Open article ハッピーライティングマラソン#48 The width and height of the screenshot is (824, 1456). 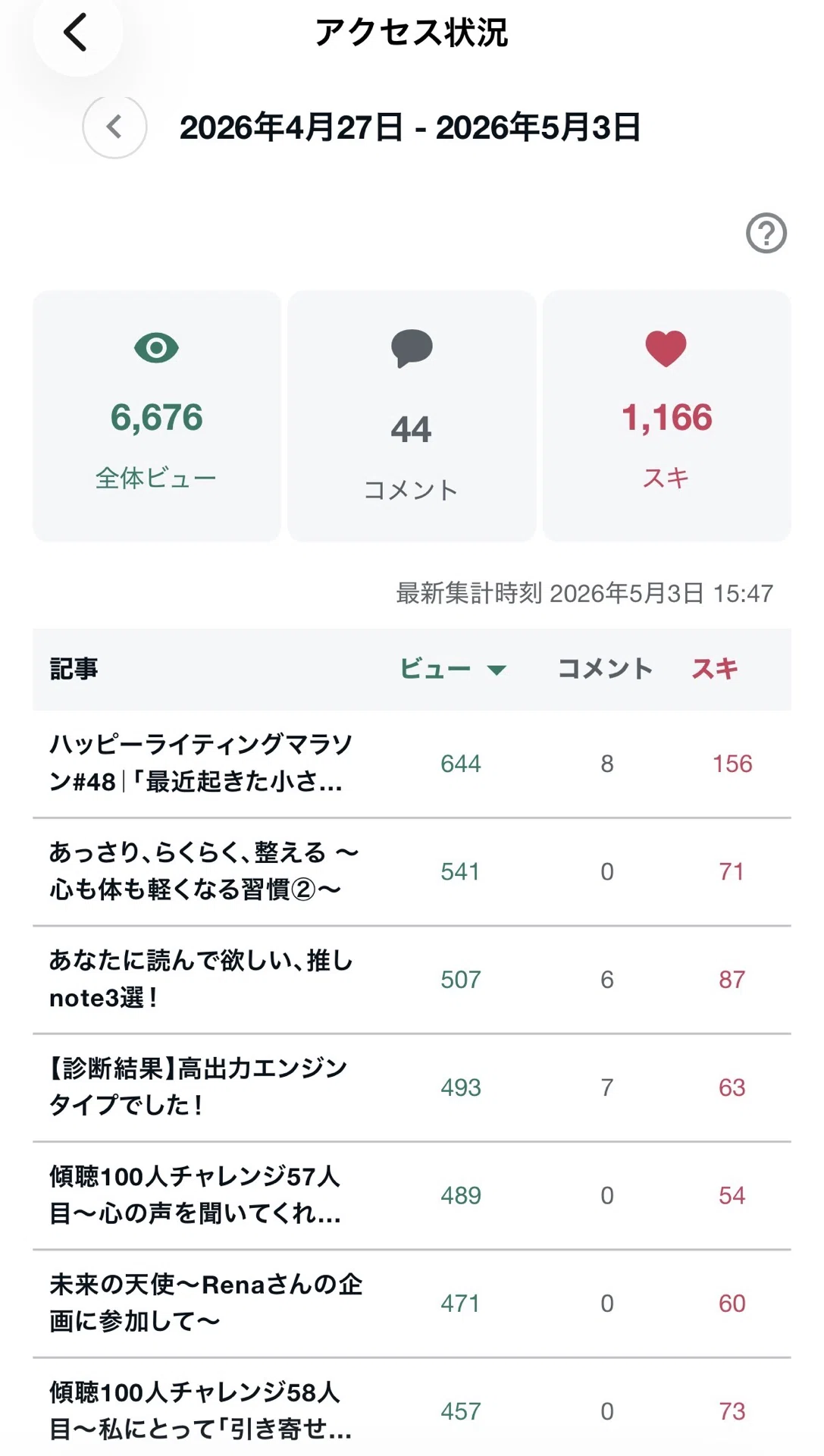tap(412, 764)
